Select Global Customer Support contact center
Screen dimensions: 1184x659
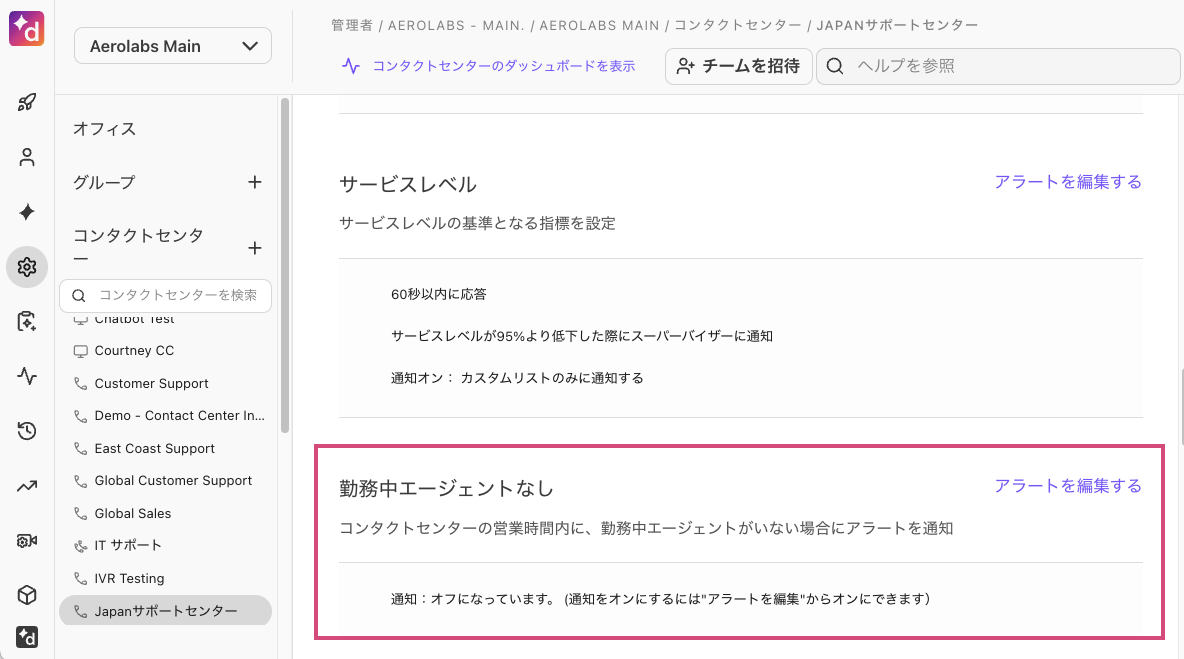173,481
